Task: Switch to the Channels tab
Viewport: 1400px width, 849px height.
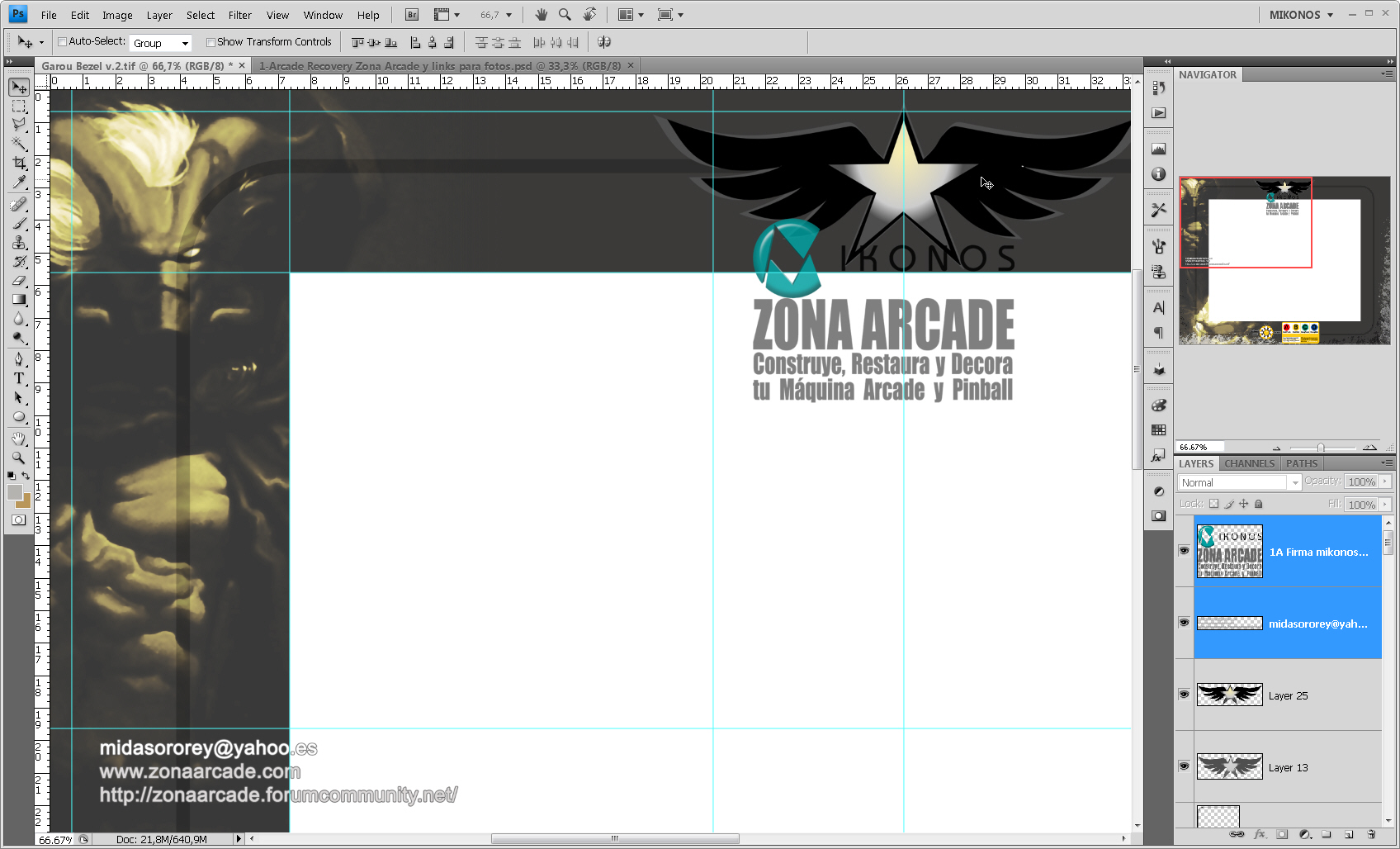Action: [1249, 463]
